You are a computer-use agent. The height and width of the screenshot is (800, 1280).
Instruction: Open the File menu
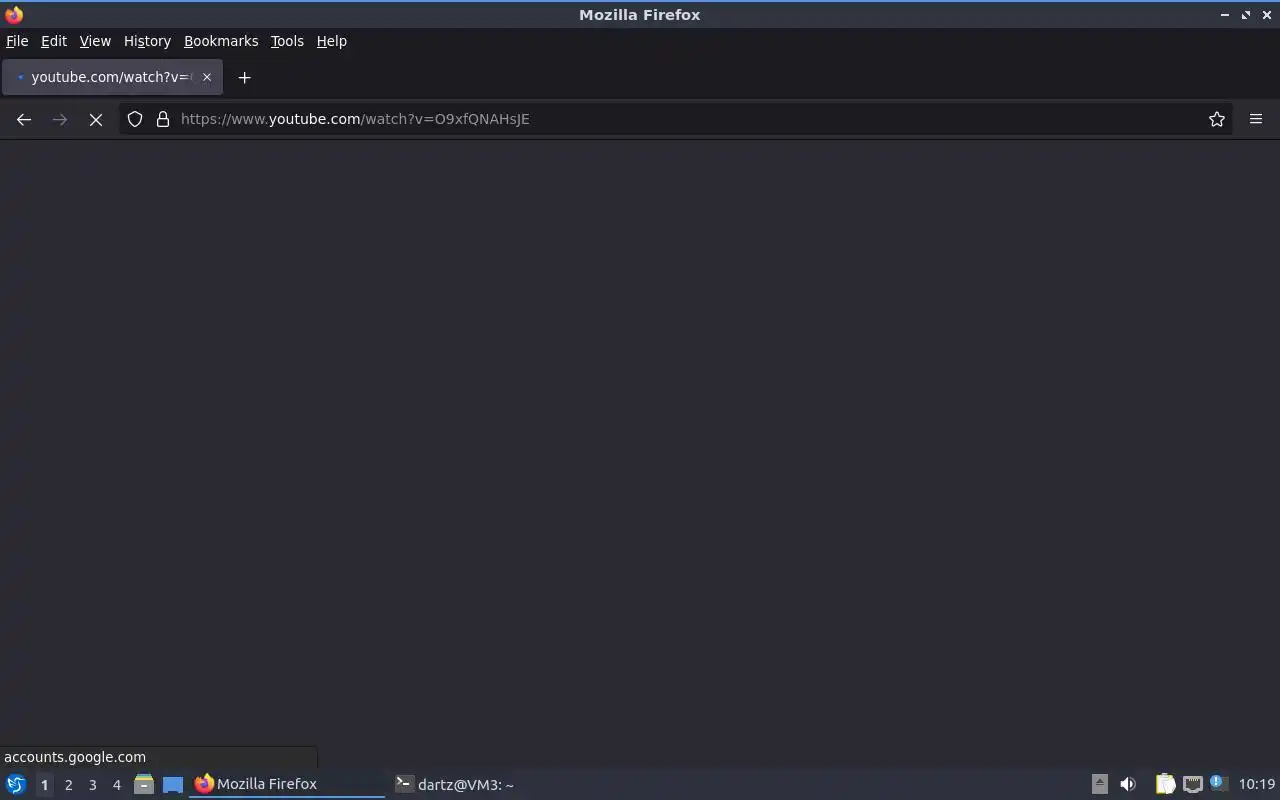coord(17,41)
